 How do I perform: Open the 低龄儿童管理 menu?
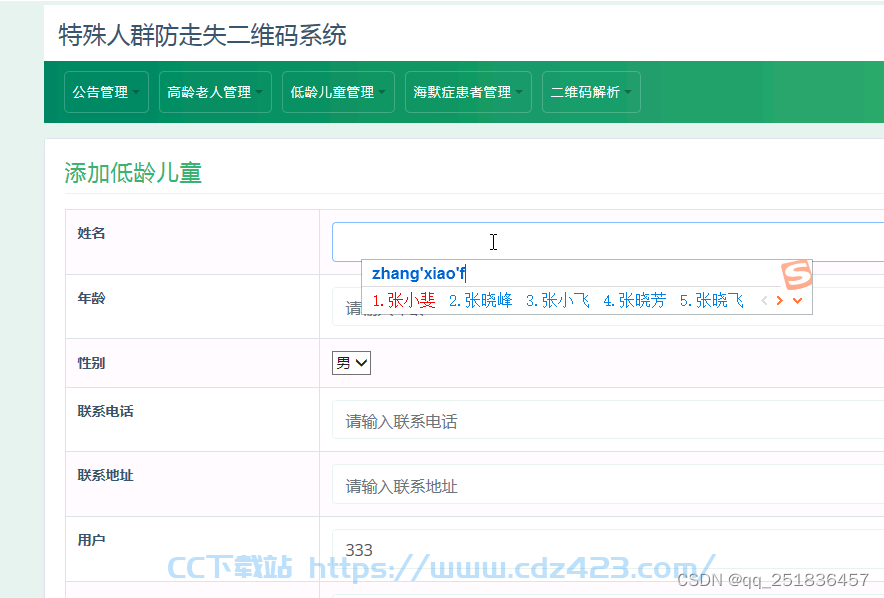point(338,92)
